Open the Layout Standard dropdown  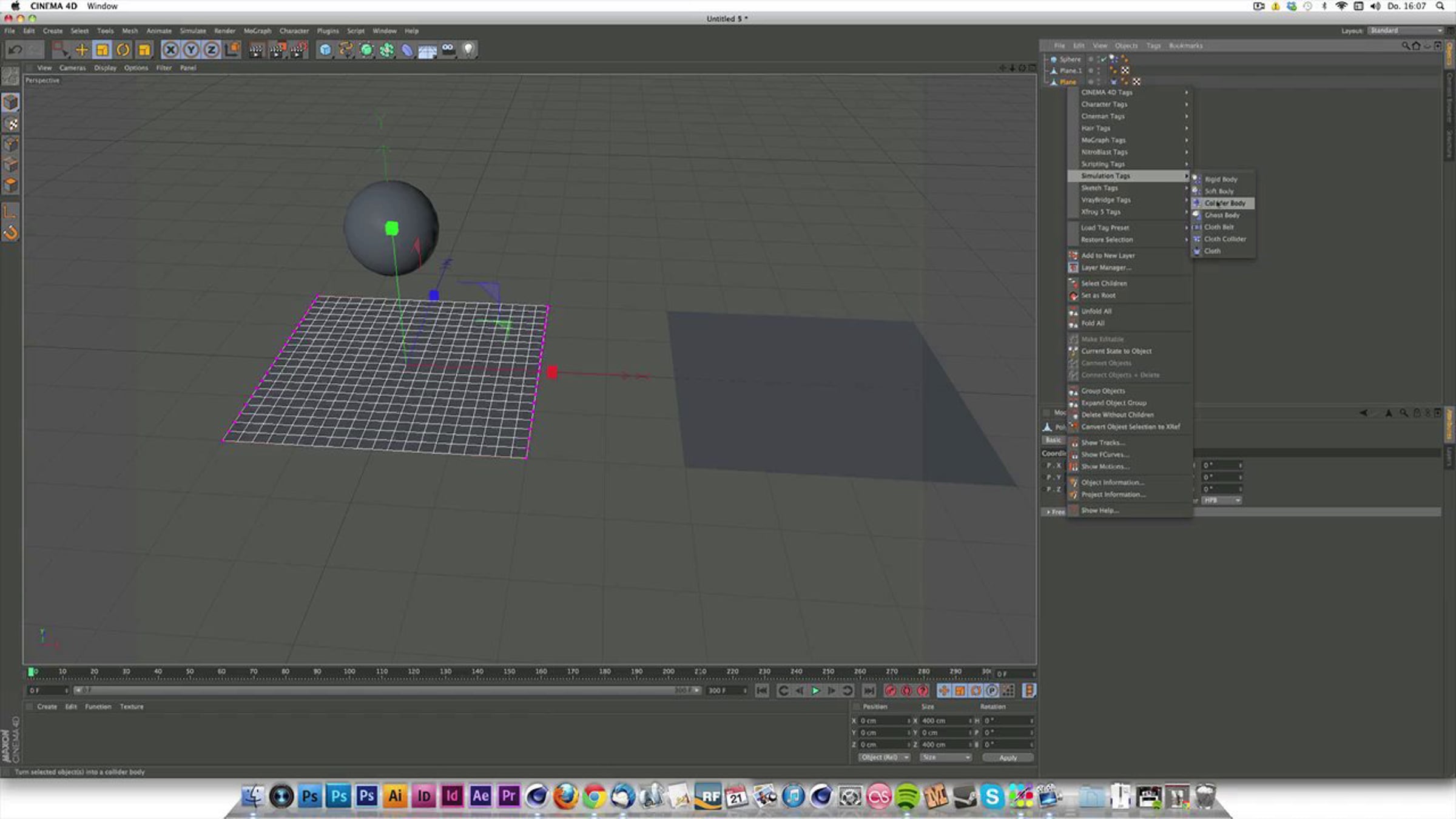coord(1405,30)
